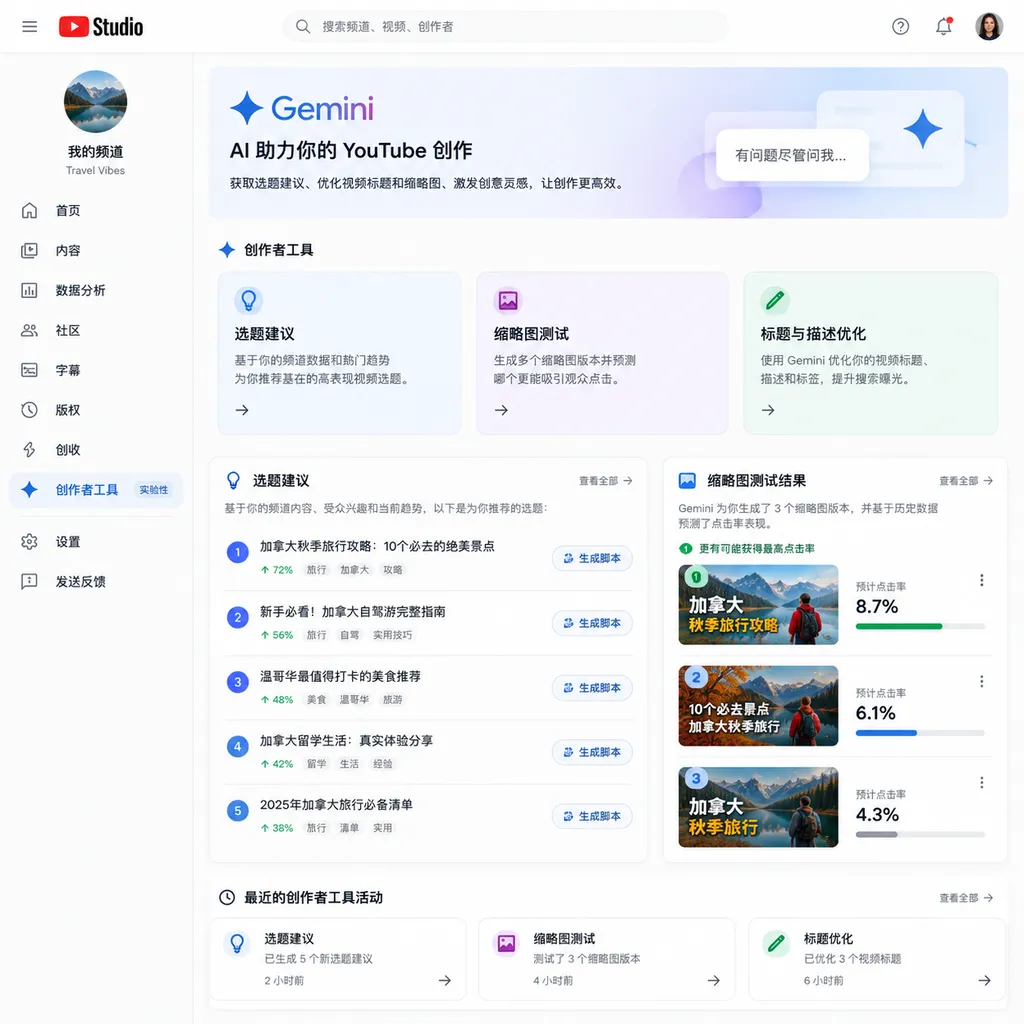The image size is (1024, 1024).
Task: Open 数据分析 in the sidebar
Action: click(95, 291)
